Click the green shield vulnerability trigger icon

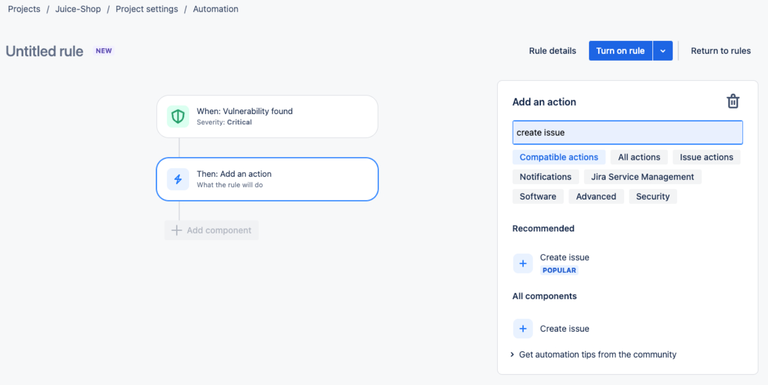tap(178, 117)
